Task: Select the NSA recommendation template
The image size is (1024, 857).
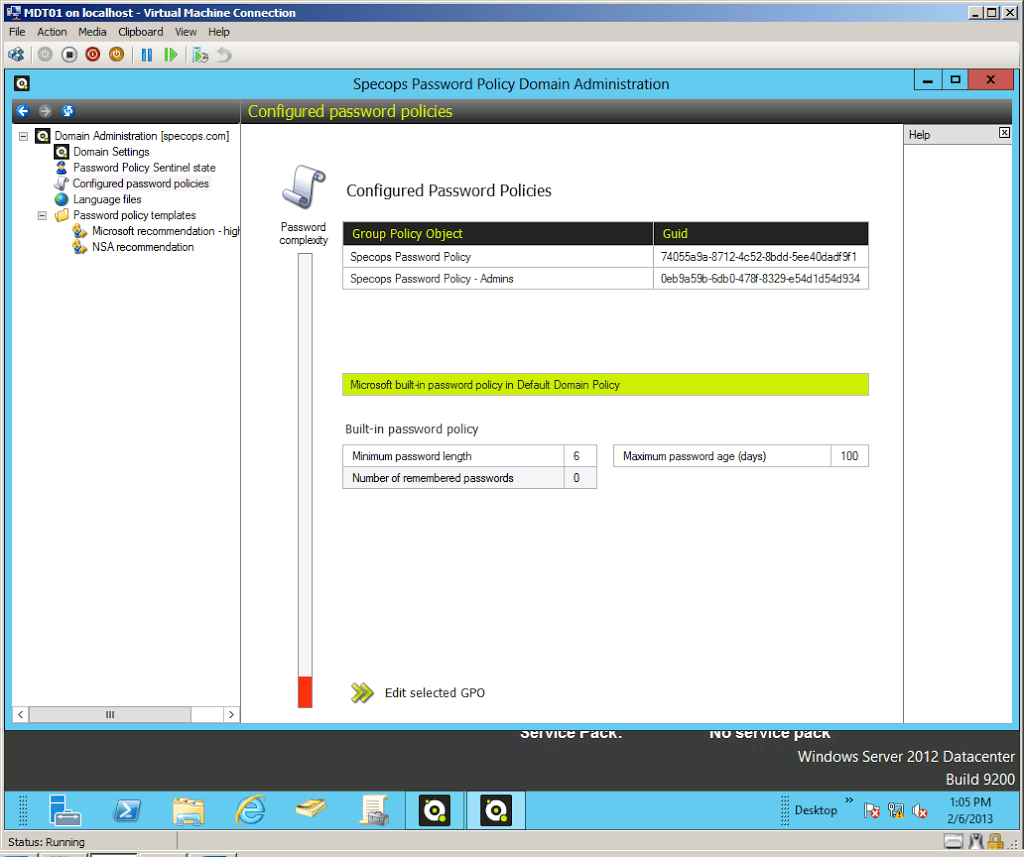Action: point(143,247)
